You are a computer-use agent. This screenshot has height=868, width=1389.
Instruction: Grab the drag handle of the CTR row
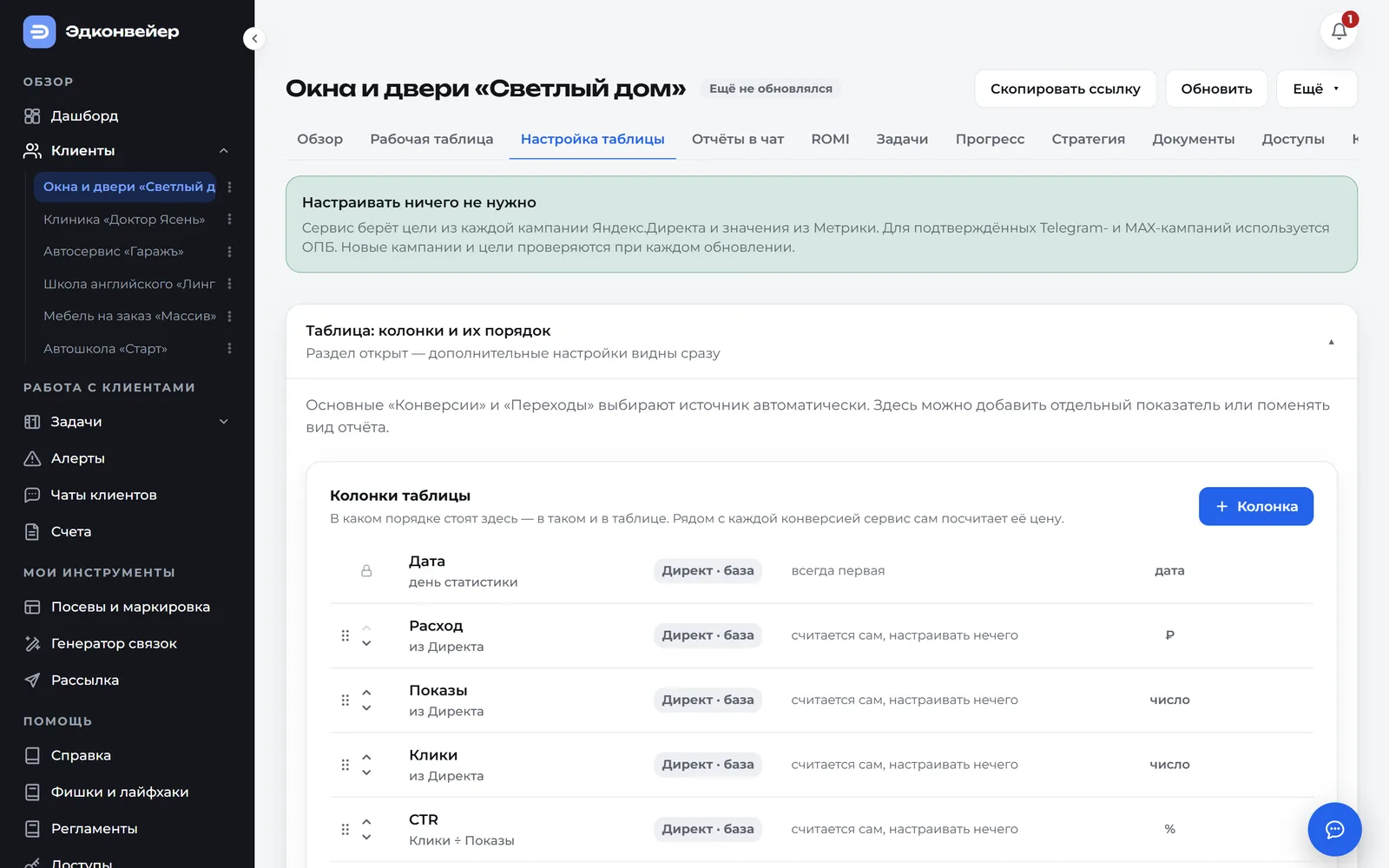pyautogui.click(x=345, y=829)
